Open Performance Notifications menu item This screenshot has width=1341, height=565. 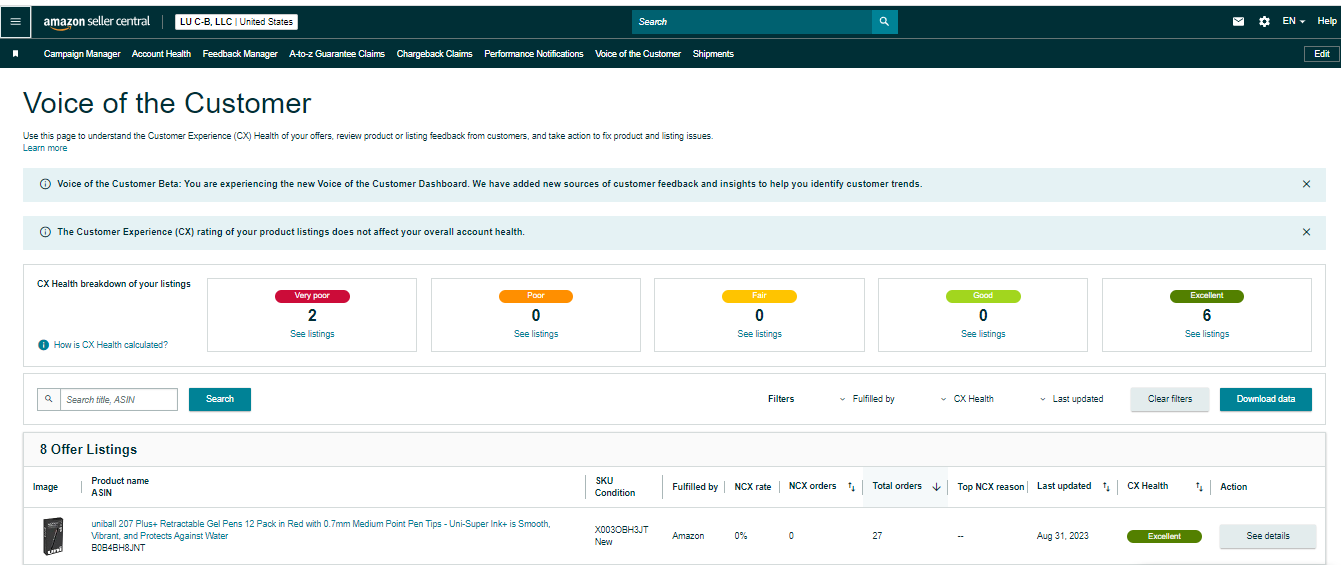coord(534,54)
